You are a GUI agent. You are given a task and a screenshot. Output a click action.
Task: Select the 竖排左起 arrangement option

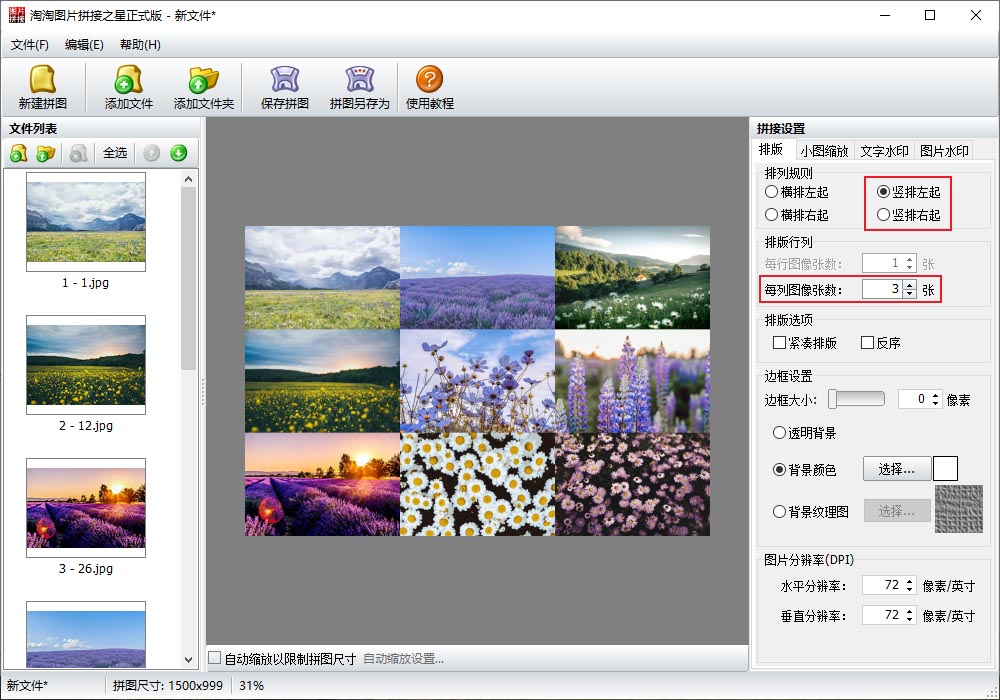pyautogui.click(x=909, y=192)
